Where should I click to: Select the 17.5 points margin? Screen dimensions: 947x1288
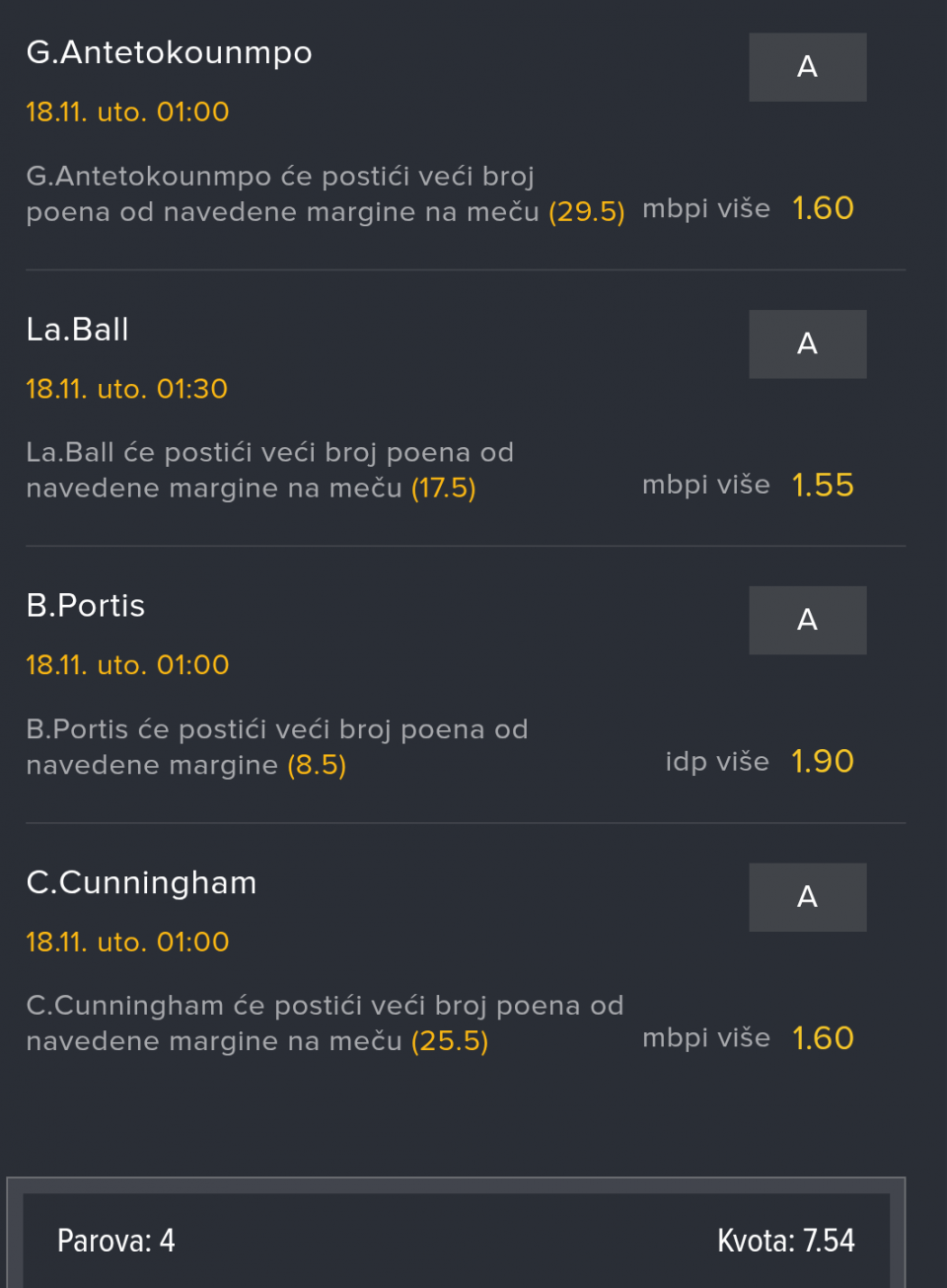point(444,489)
